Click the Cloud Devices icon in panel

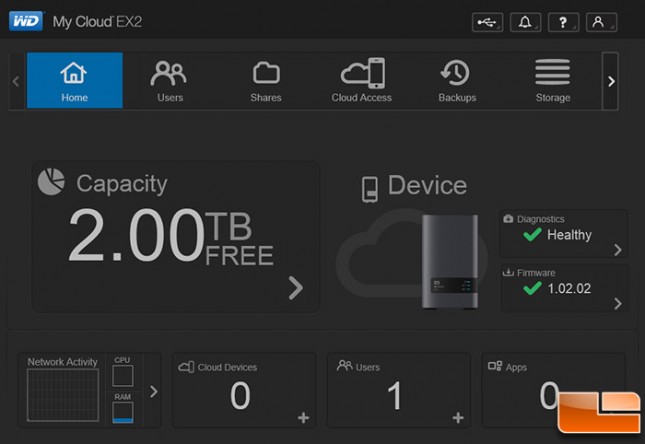point(186,366)
